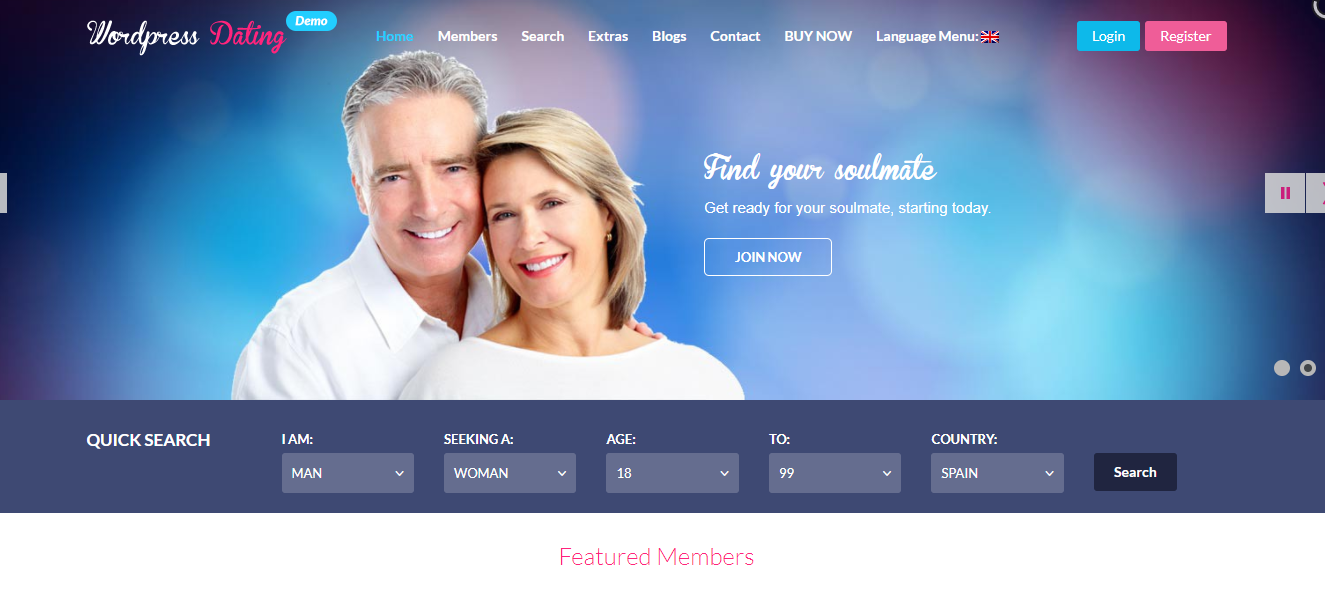Click the Login button
This screenshot has width=1325, height=595.
coord(1108,36)
